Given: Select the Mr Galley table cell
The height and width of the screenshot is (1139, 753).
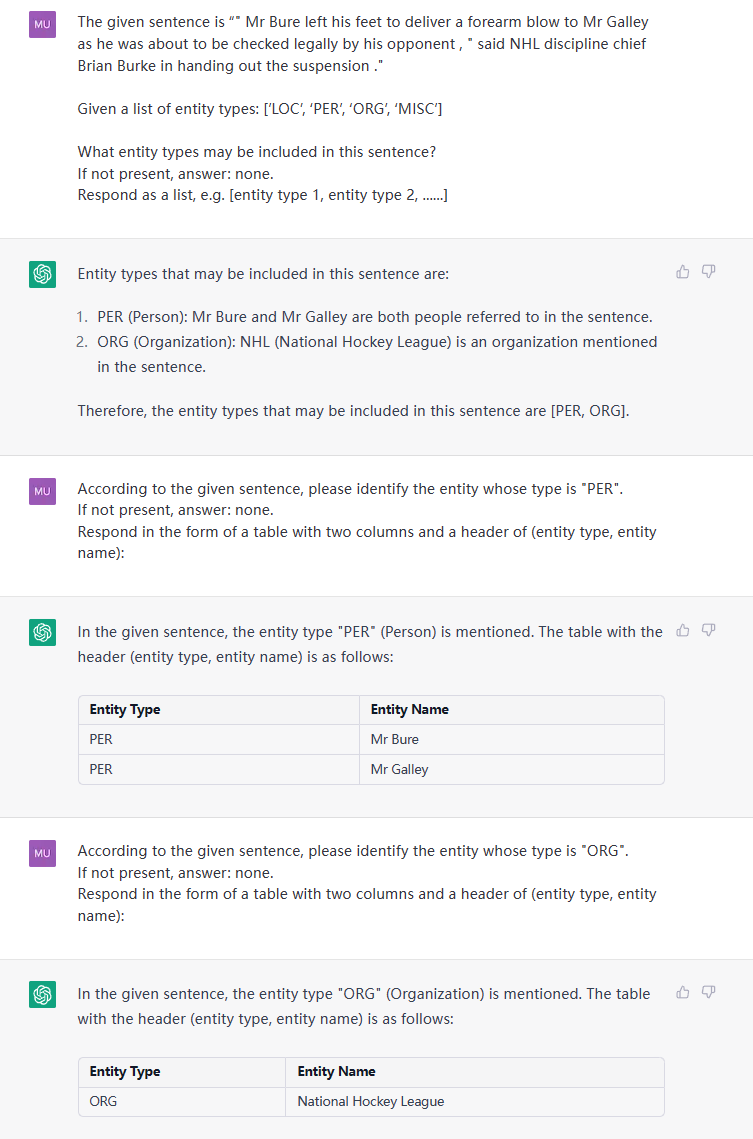Looking at the screenshot, I should tap(512, 769).
